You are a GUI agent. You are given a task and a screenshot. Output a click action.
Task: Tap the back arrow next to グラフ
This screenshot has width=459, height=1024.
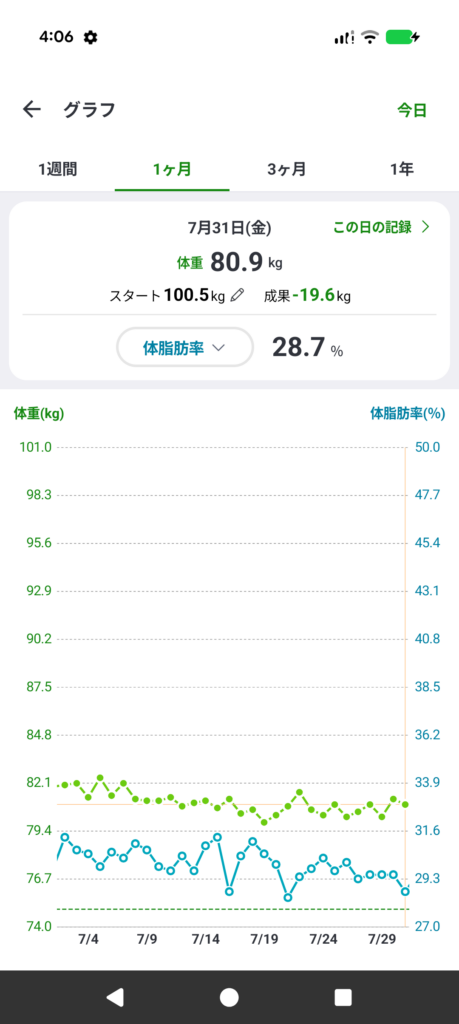pyautogui.click(x=31, y=109)
